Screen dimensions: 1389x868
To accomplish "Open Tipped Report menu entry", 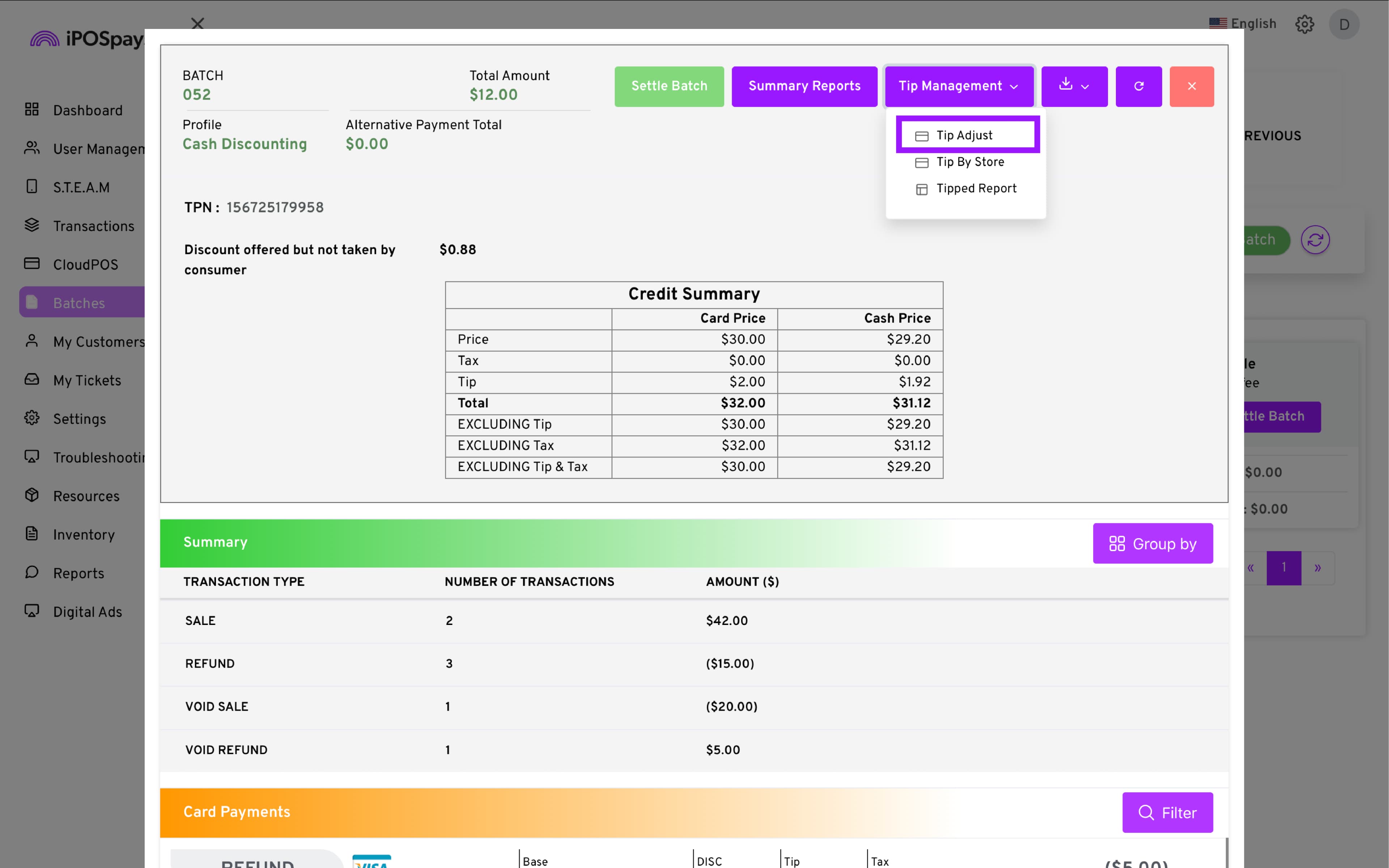I will [976, 188].
